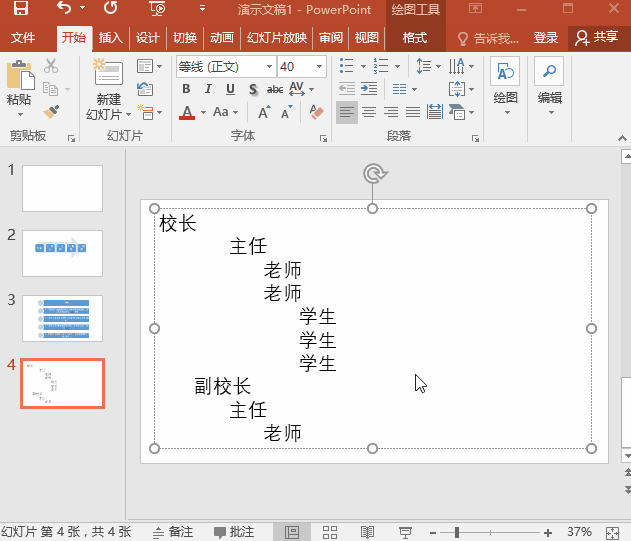Switch to the Insert (插入) tab

tap(110, 38)
